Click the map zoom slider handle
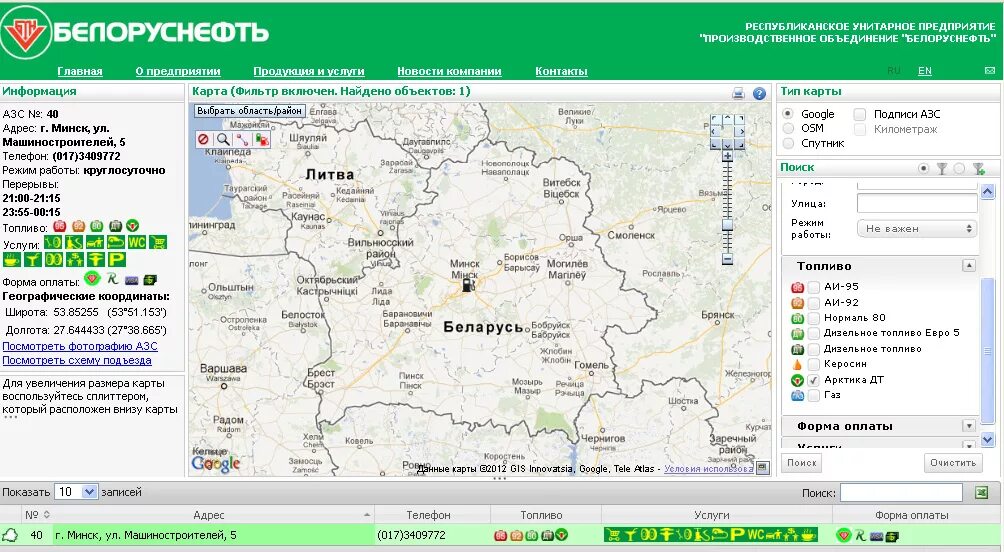 [x=727, y=225]
